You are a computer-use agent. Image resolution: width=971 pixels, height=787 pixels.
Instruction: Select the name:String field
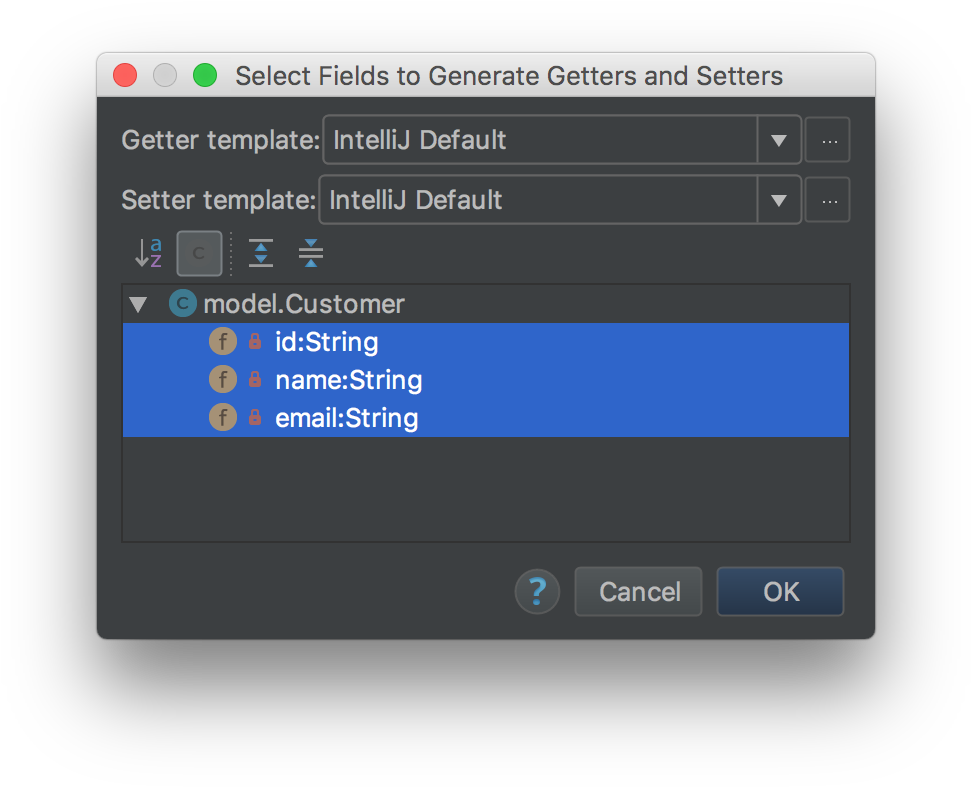349,379
